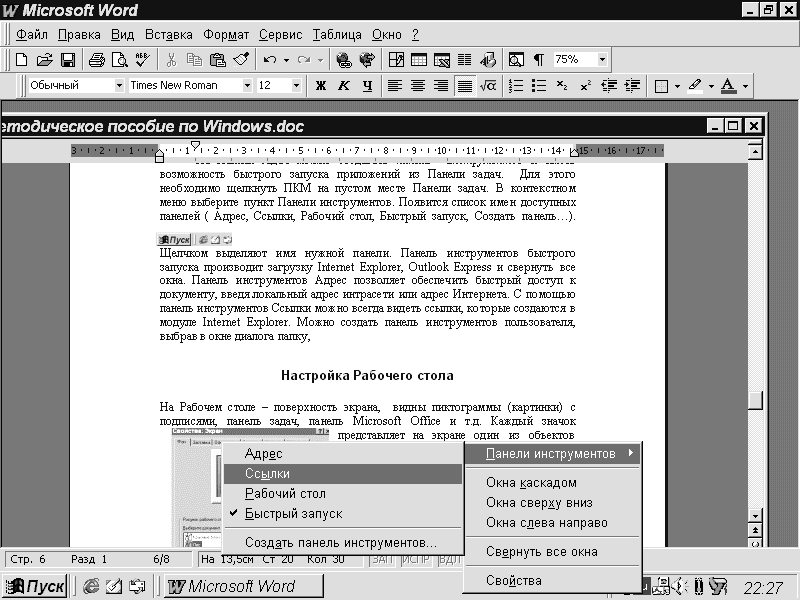Viewport: 800px width, 600px height.
Task: Open font size dropdown 12
Action: tap(296, 85)
